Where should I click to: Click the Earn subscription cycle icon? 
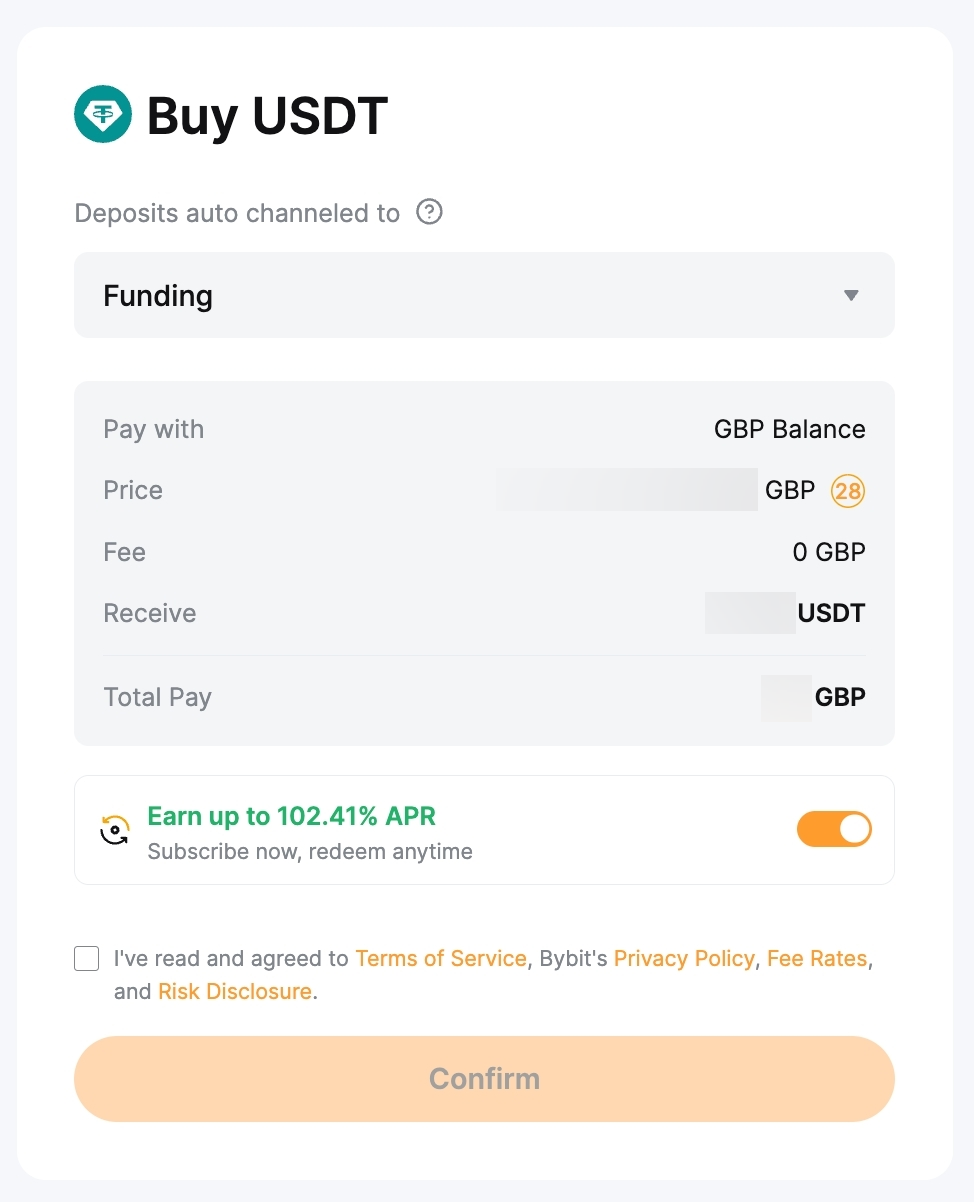[115, 830]
